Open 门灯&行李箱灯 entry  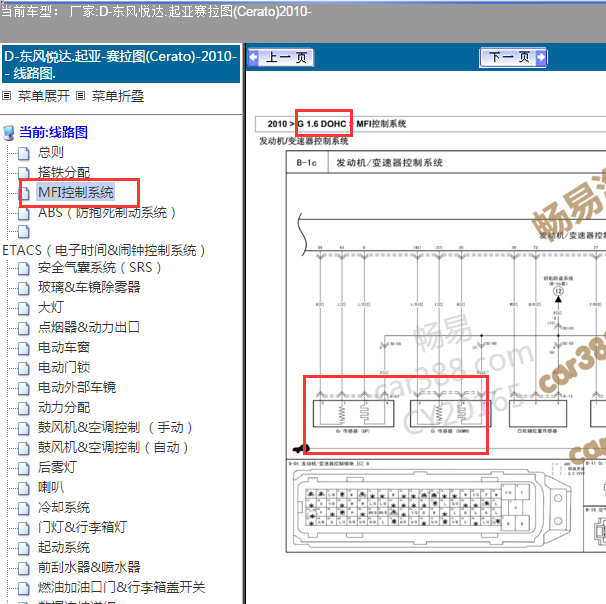[82, 527]
